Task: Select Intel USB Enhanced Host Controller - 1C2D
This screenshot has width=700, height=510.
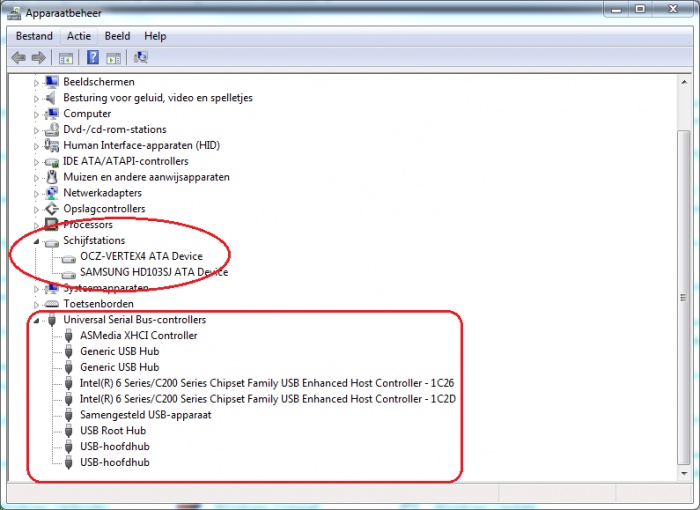Action: pyautogui.click(x=268, y=399)
